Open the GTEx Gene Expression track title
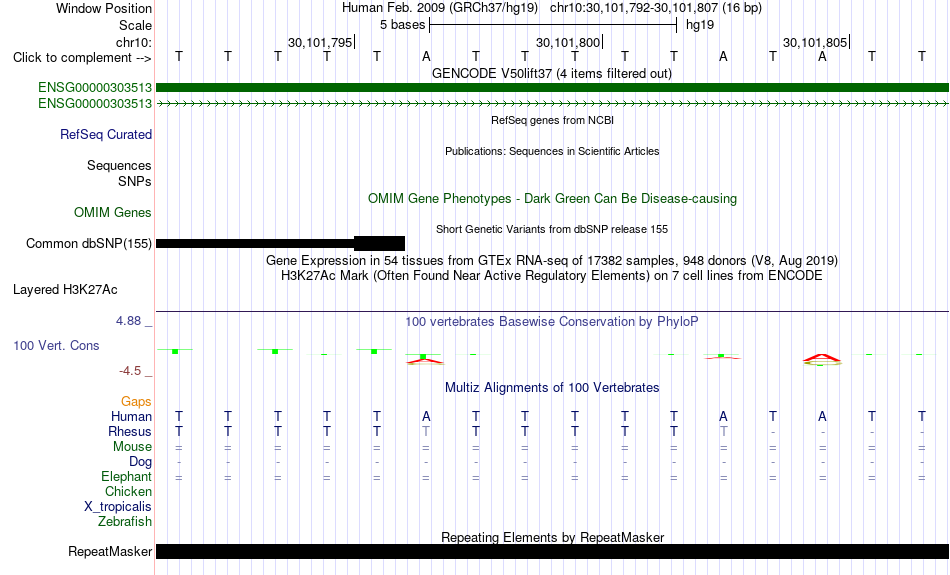Screen dimensions: 950x575 (552, 261)
